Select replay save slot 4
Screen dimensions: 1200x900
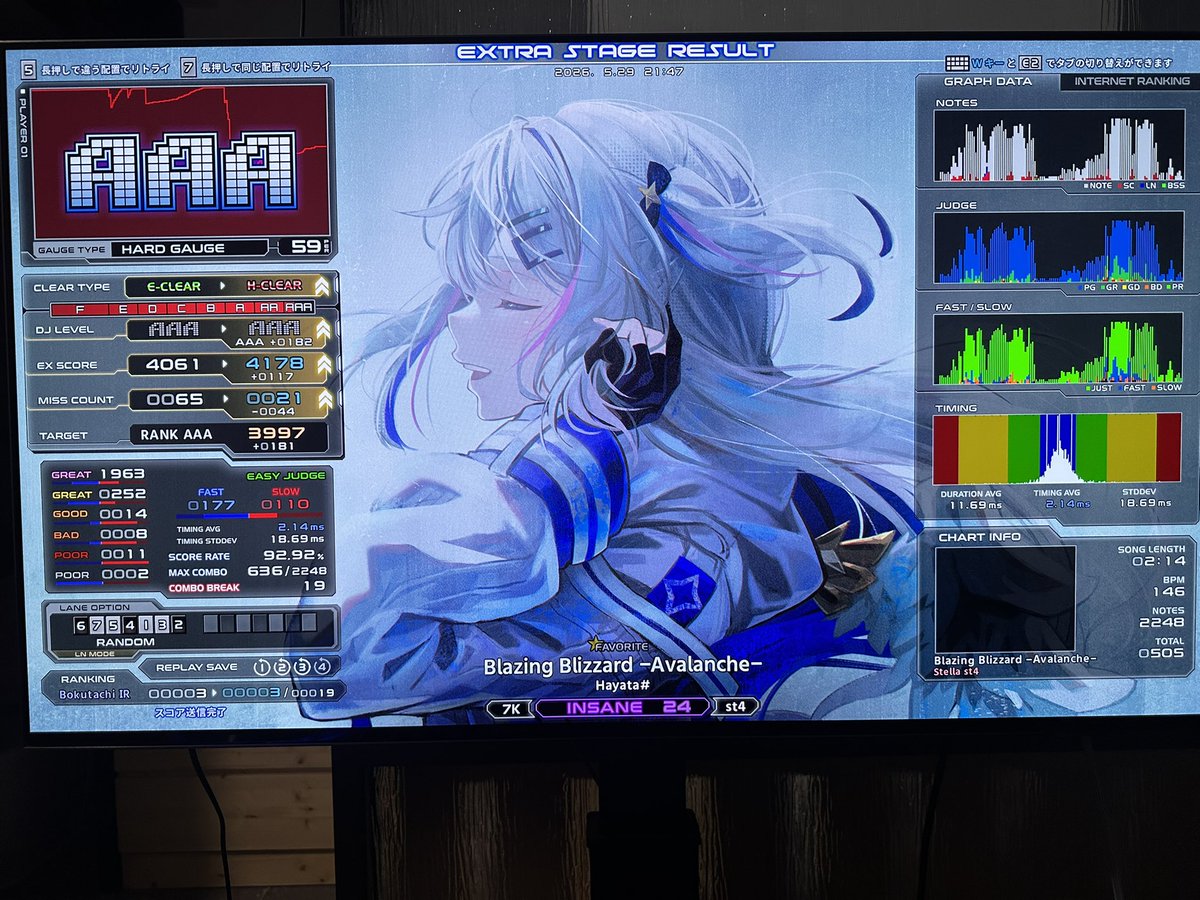(x=321, y=667)
